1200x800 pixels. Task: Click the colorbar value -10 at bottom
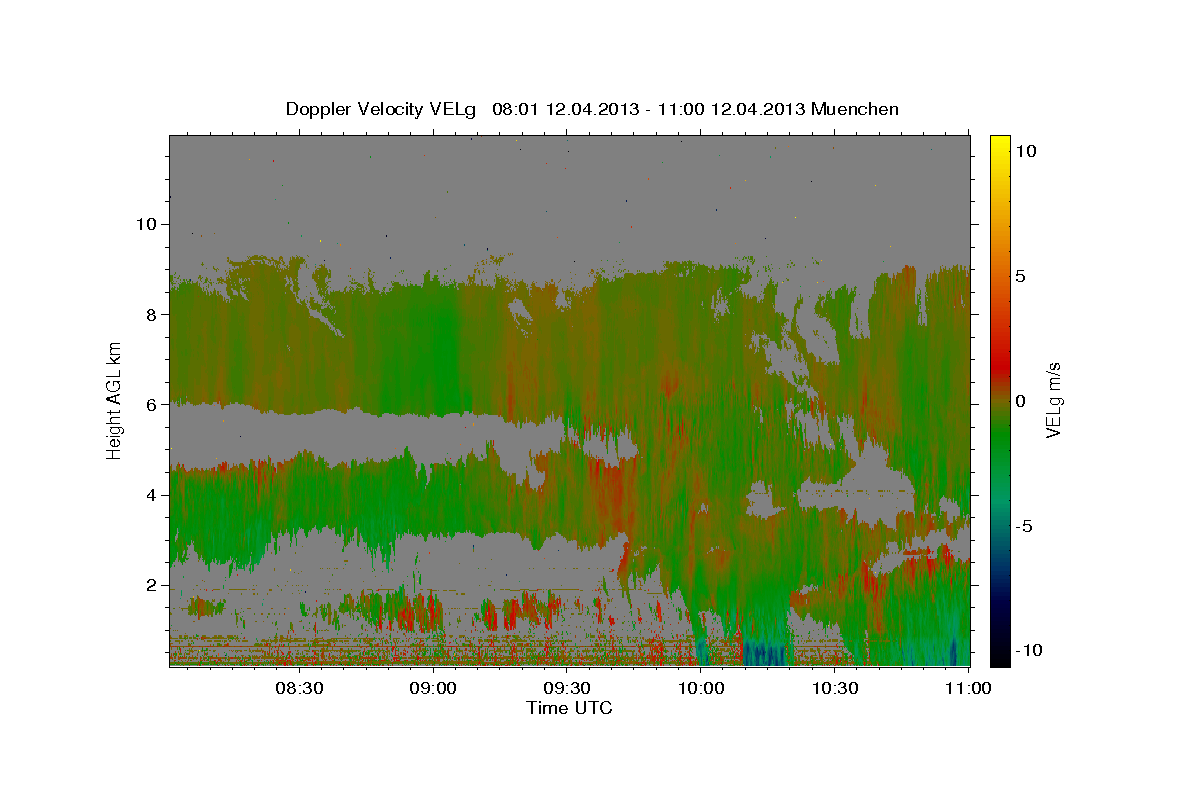[1029, 650]
